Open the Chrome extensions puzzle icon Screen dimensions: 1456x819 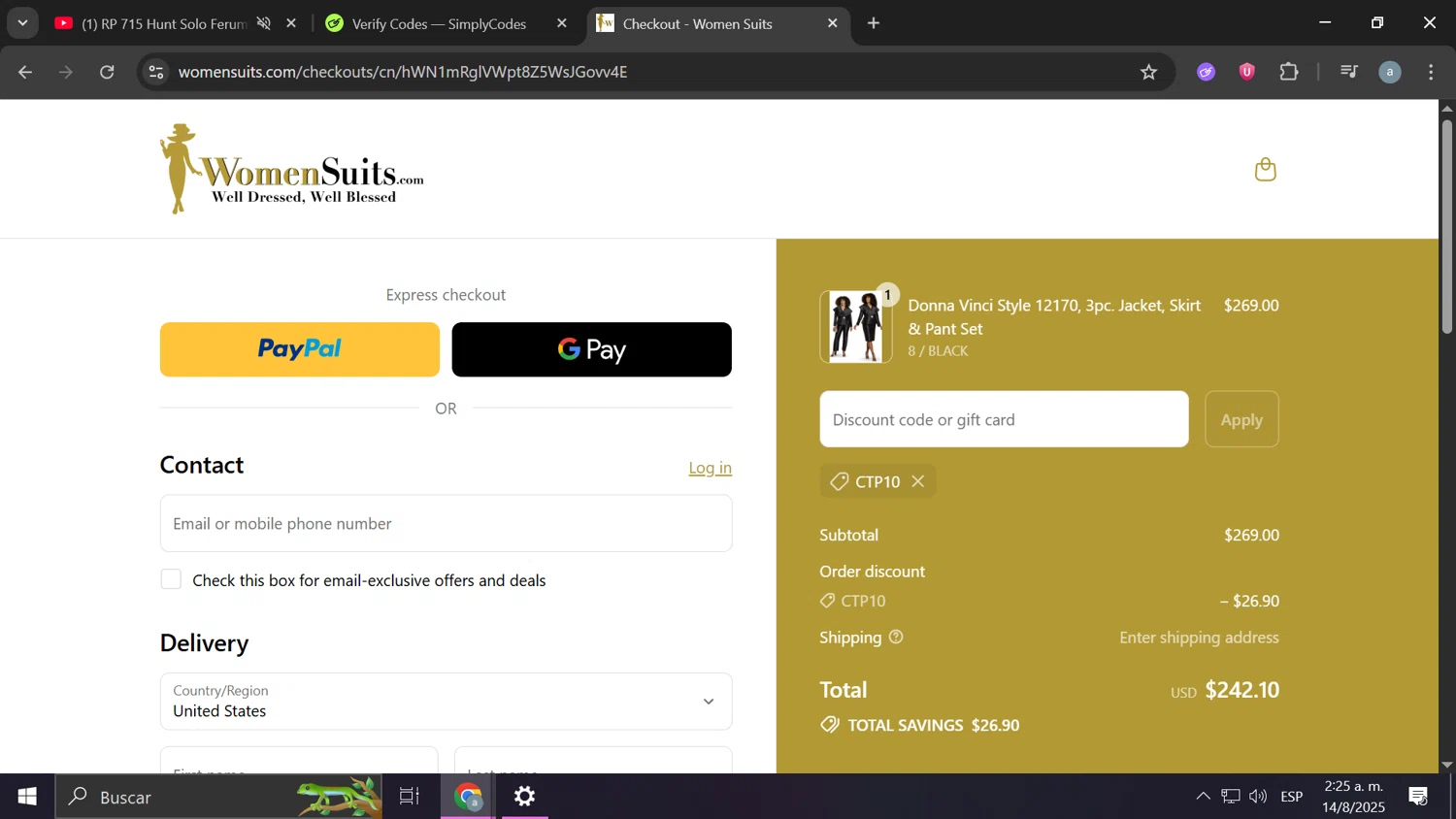[1288, 72]
